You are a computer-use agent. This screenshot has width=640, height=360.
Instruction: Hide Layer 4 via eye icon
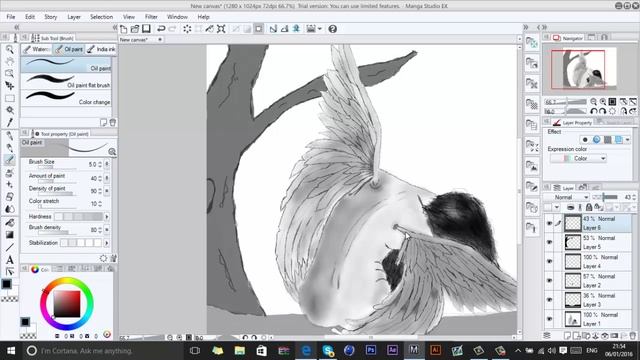click(549, 261)
